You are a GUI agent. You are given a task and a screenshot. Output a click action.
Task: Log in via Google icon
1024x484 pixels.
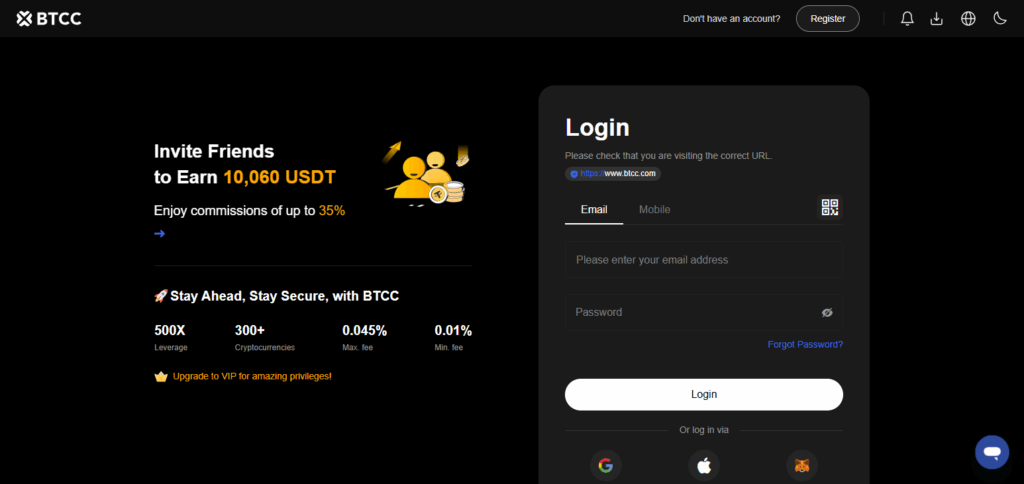pos(606,466)
